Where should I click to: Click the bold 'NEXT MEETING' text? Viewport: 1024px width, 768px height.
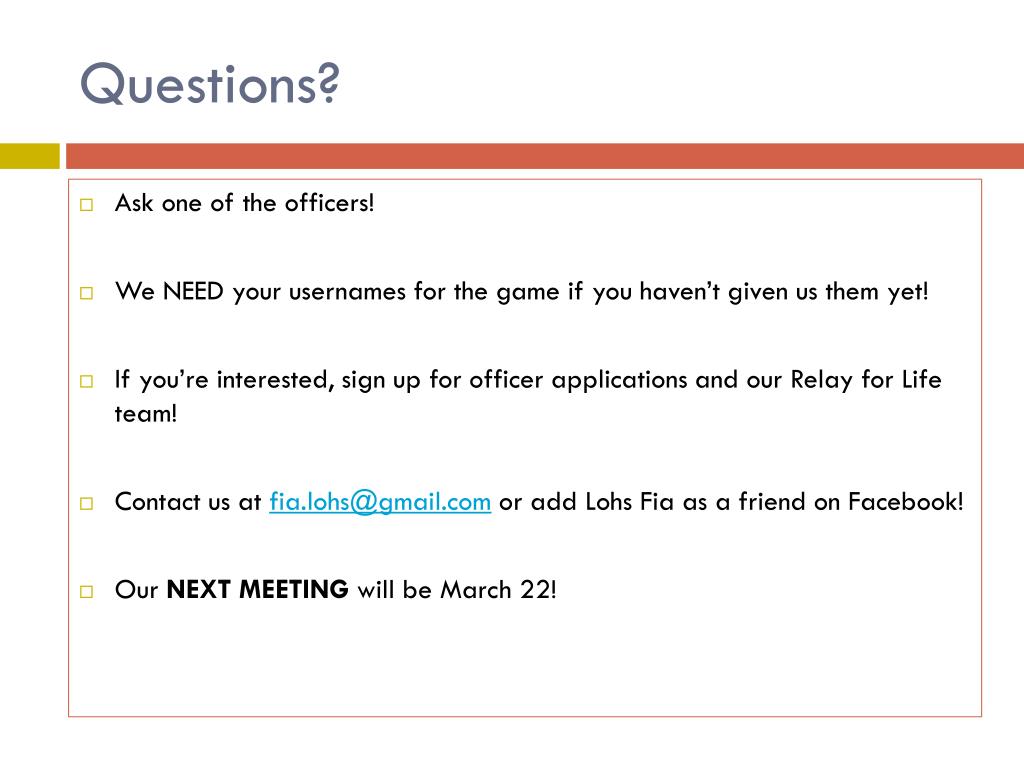[257, 590]
